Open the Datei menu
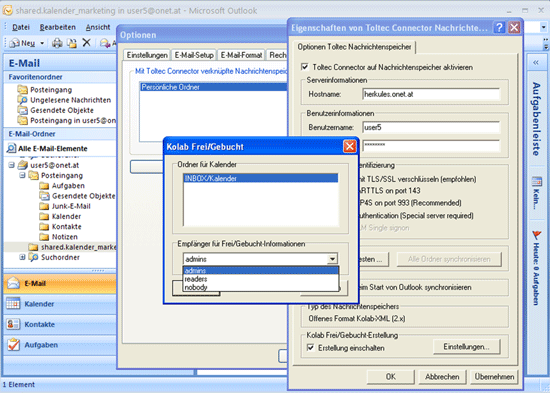The width and height of the screenshot is (550, 393). coord(21,27)
